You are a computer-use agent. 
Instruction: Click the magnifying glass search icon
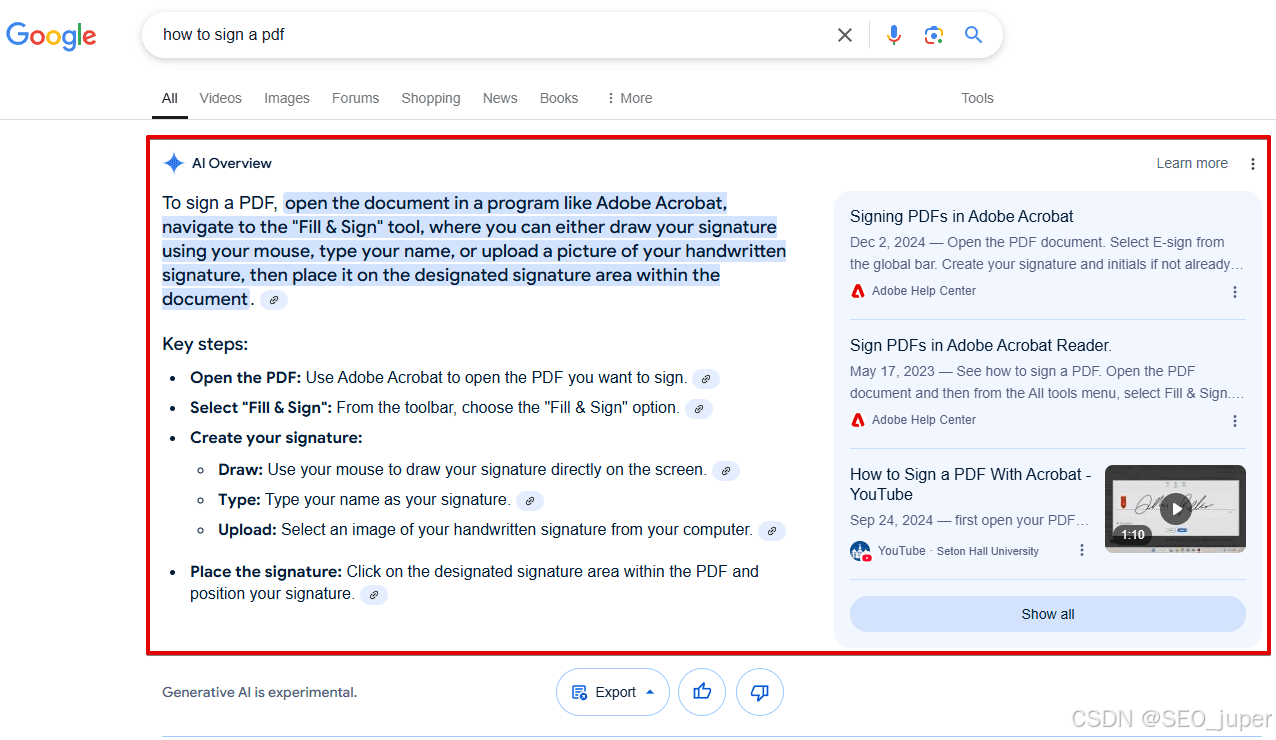click(974, 35)
